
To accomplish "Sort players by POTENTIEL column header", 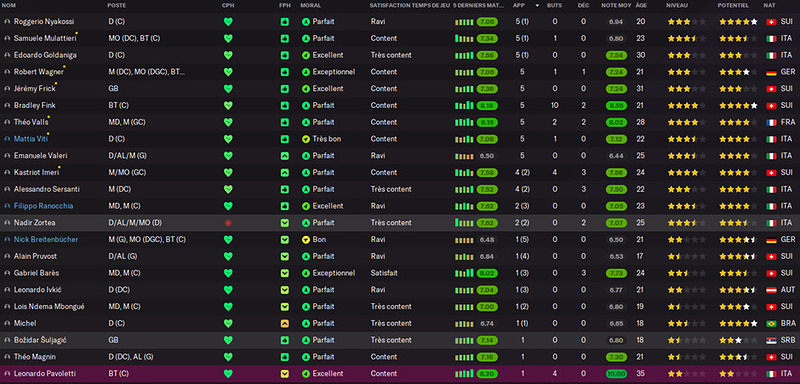I will 733,5.
